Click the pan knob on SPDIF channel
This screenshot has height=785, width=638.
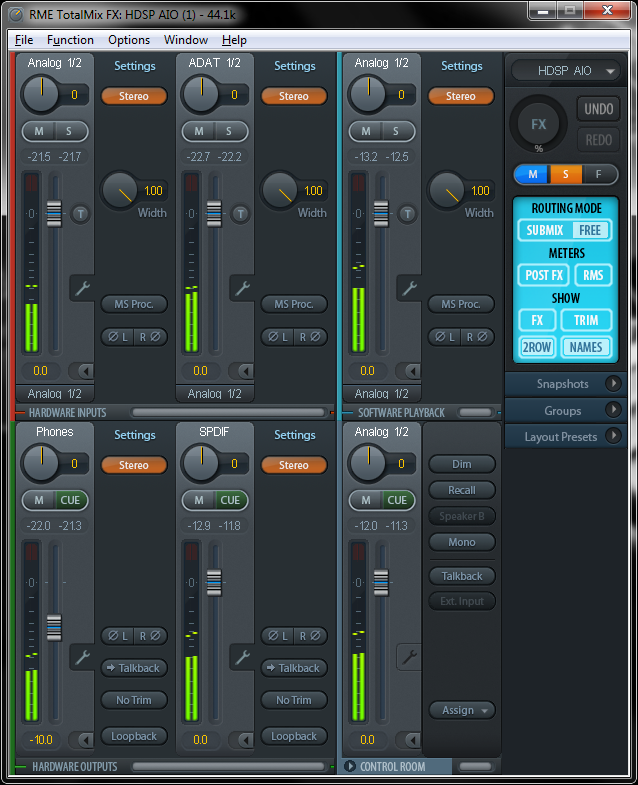coord(201,463)
